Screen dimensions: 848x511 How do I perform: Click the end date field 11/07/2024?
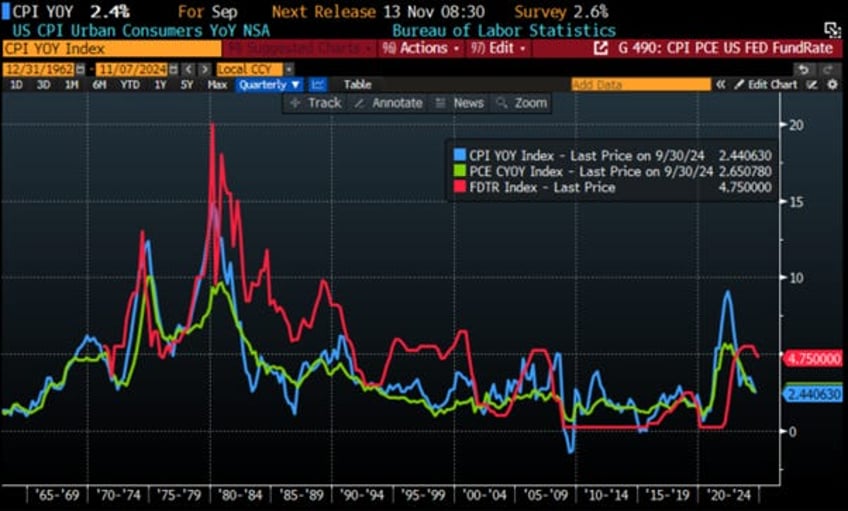pyautogui.click(x=132, y=69)
